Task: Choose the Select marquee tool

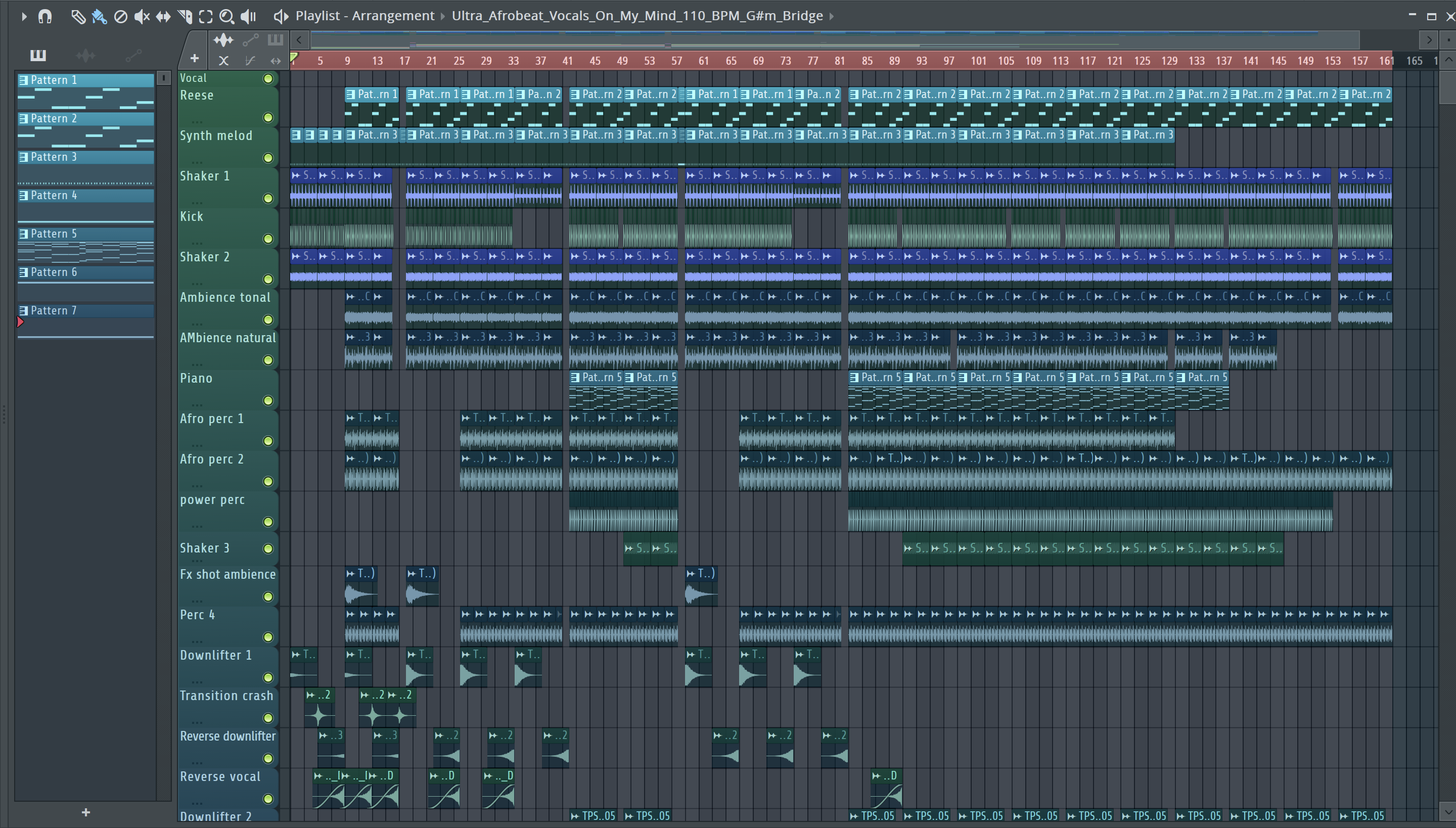Action: 206,17
